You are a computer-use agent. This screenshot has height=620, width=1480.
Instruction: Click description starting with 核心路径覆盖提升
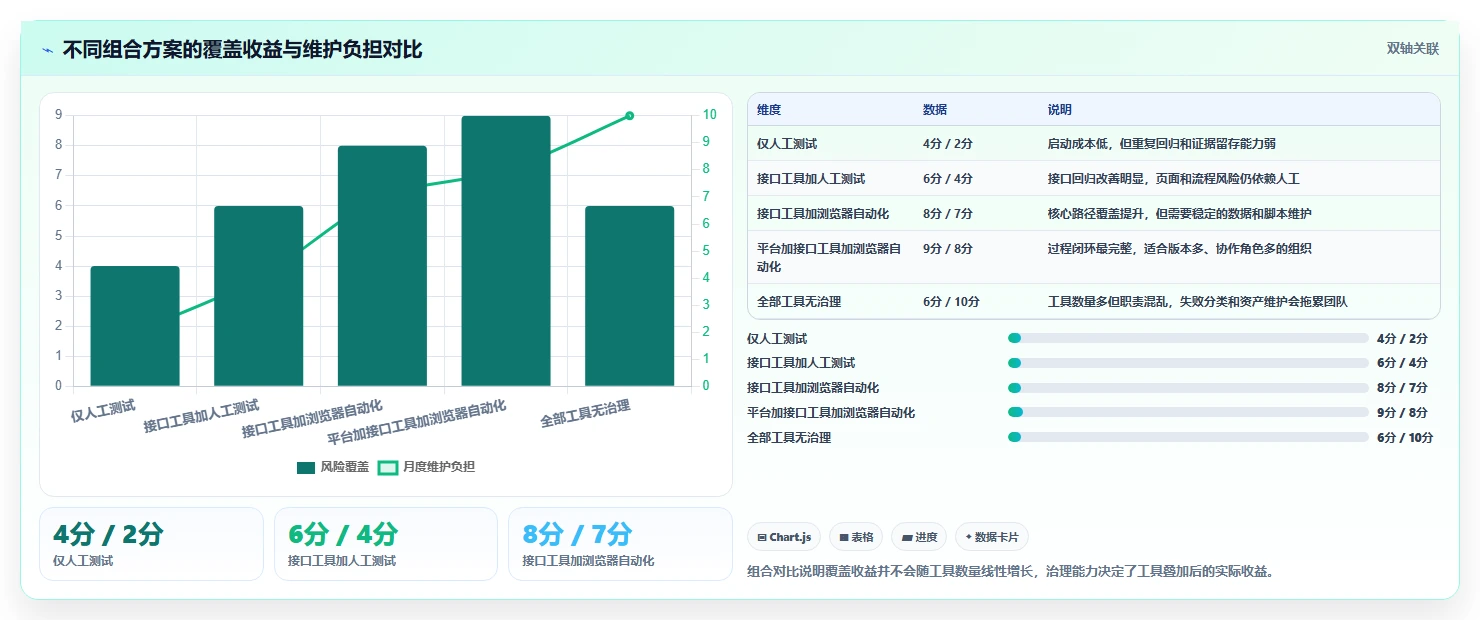coord(1180,214)
